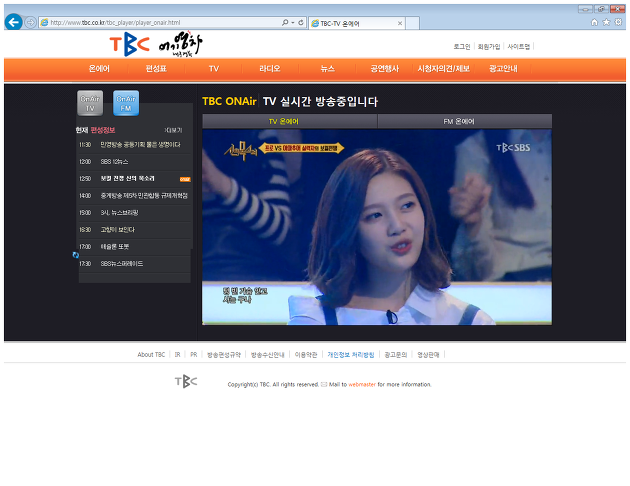
Task: Open the 광고안내 menu item
Action: (x=503, y=69)
